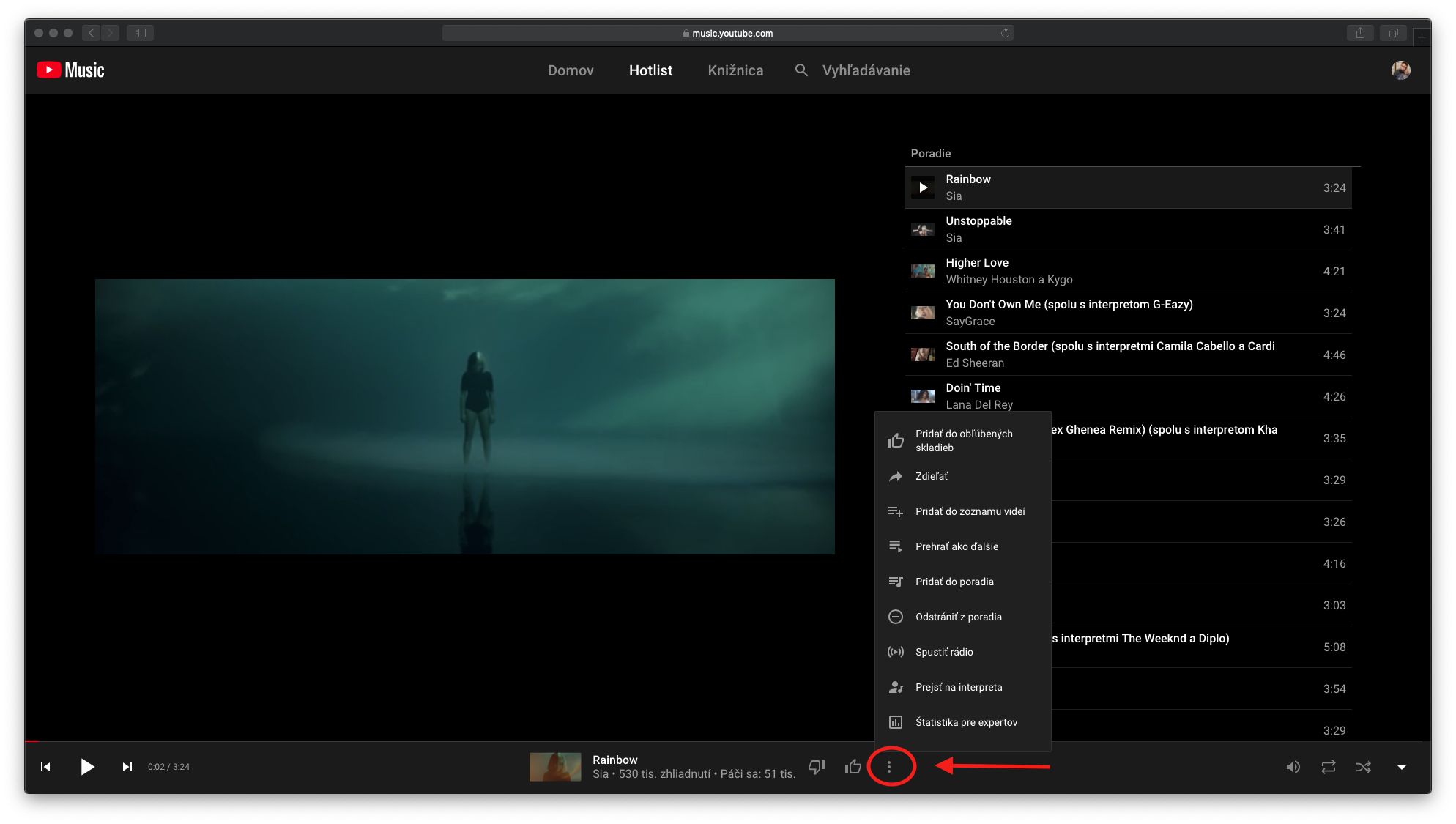1456x824 pixels.
Task: Choose Odstrániť z poradia
Action: [x=963, y=617]
